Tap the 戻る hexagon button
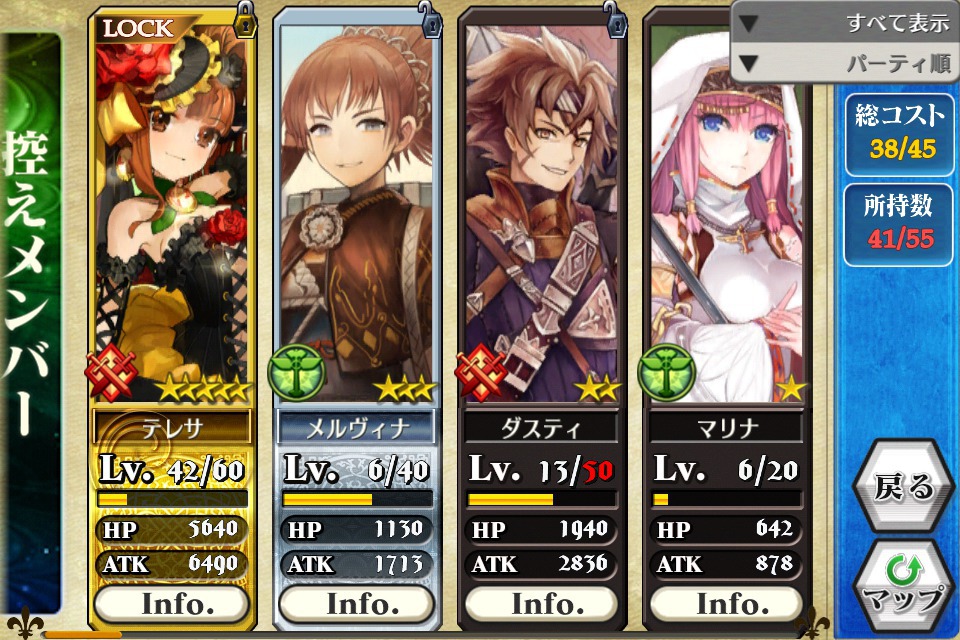 [x=904, y=486]
